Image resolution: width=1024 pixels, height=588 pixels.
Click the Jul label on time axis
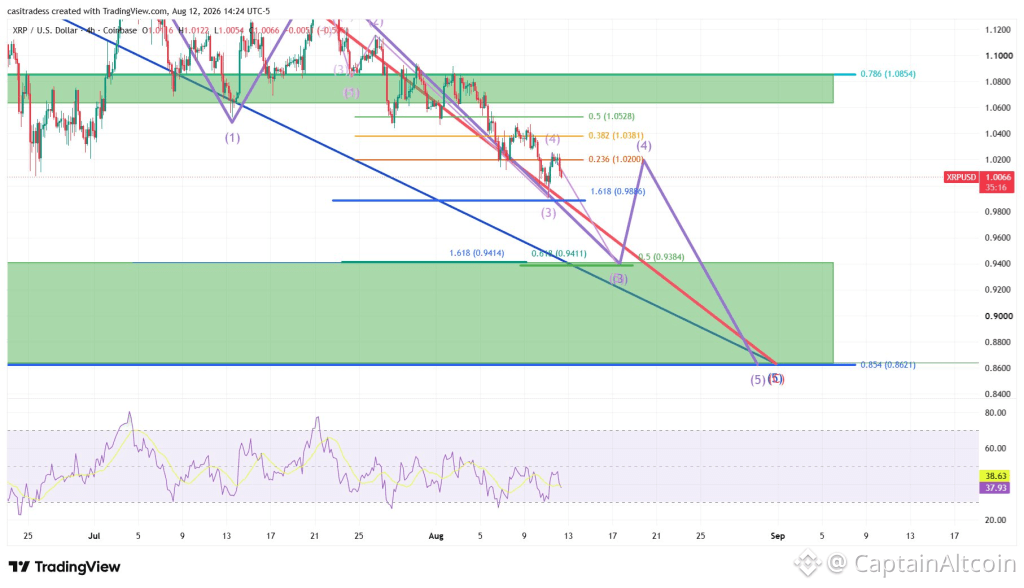pos(94,536)
